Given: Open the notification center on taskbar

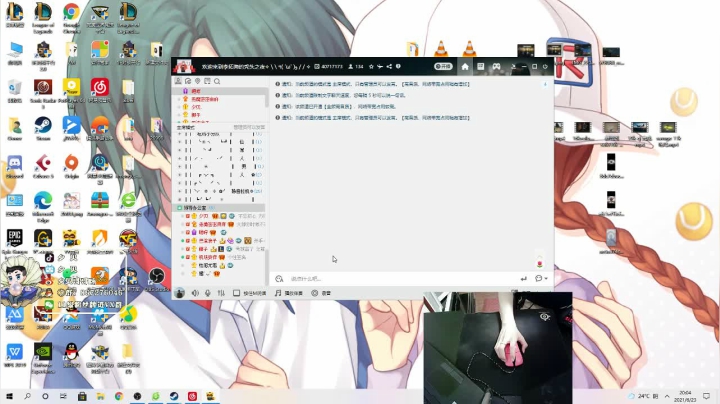Looking at the screenshot, I should (x=707, y=396).
